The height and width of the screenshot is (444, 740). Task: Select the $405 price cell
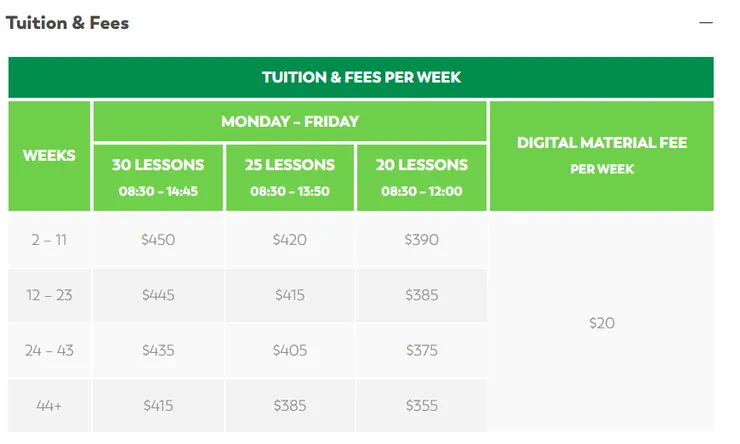coord(290,351)
